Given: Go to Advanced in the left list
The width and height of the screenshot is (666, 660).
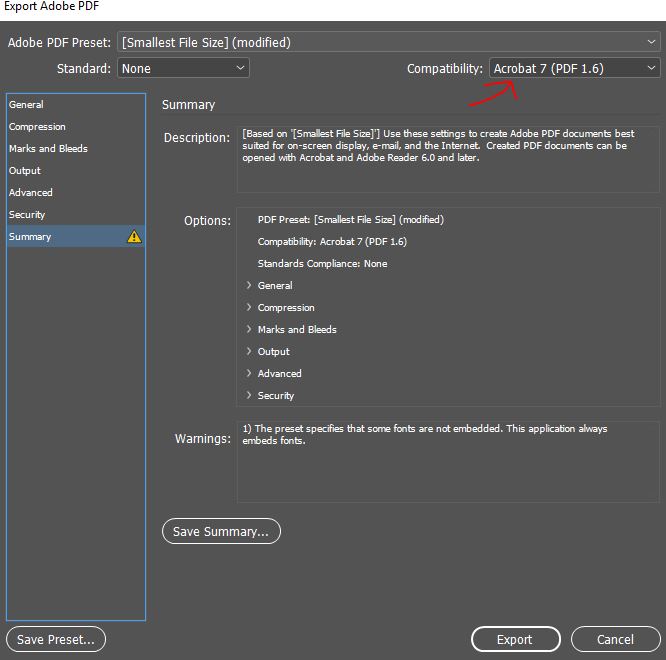Looking at the screenshot, I should pyautogui.click(x=76, y=193).
